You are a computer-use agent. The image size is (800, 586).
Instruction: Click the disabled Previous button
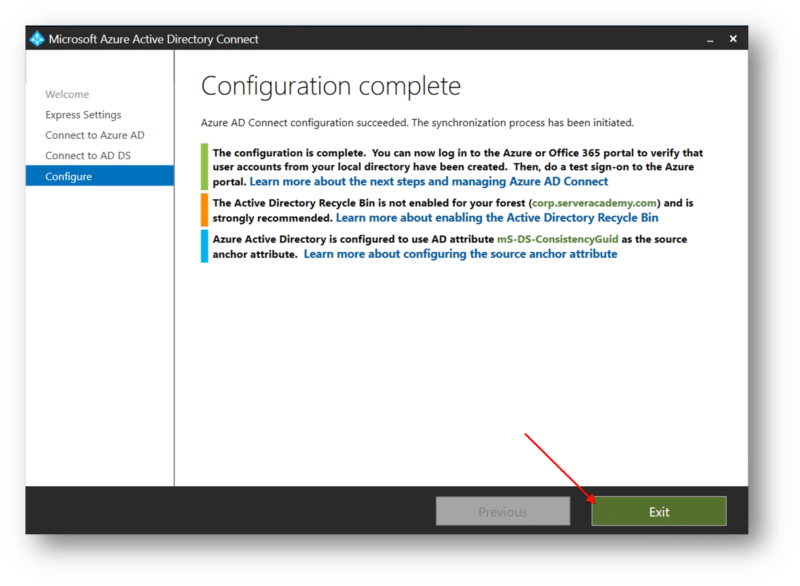(x=502, y=511)
